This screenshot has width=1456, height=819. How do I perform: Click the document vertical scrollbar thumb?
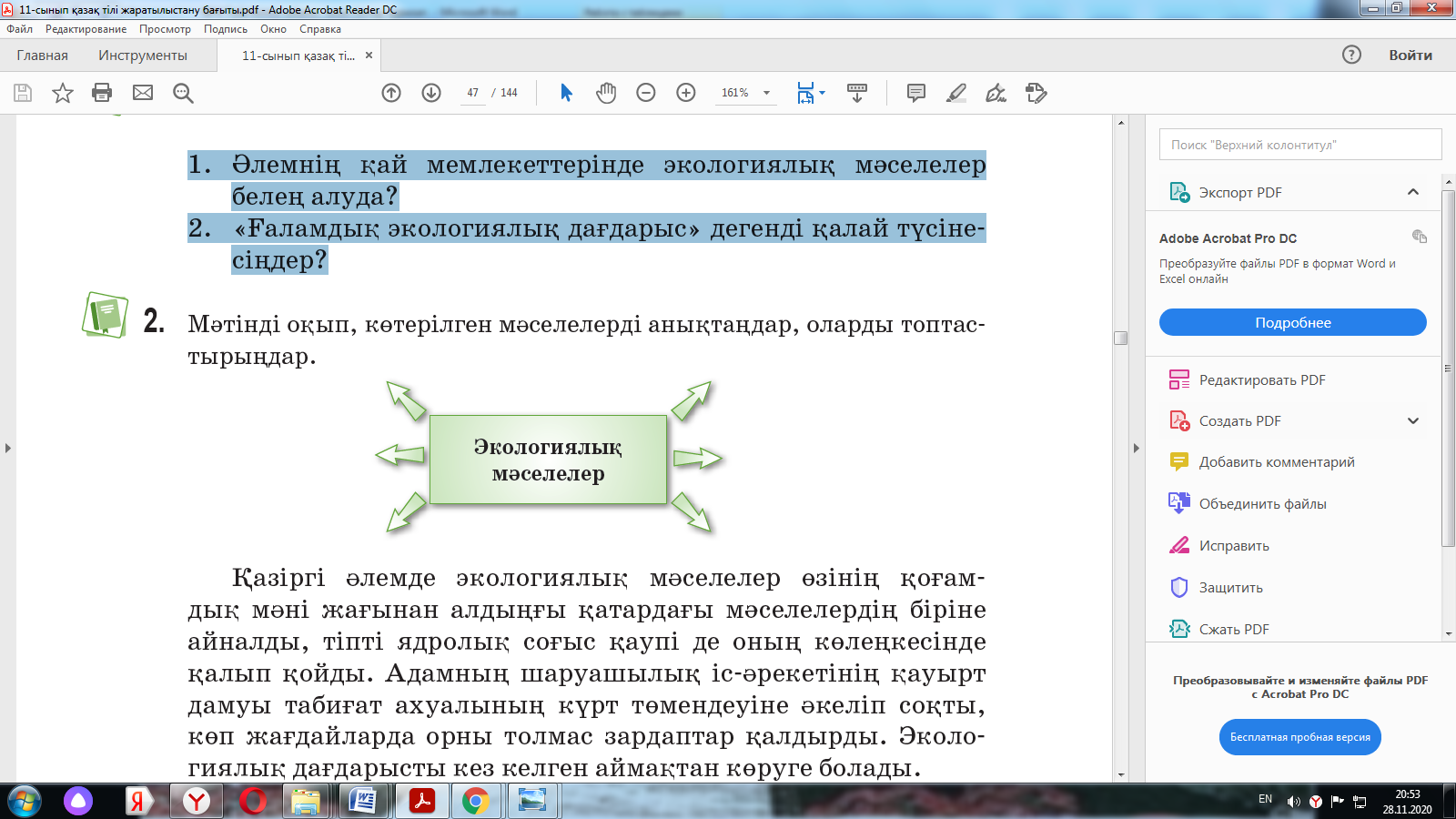pyautogui.click(x=1121, y=338)
